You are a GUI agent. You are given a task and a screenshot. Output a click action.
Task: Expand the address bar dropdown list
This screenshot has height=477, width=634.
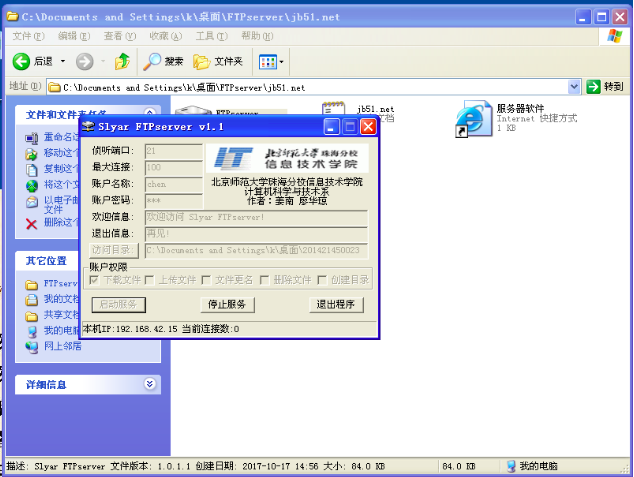574,87
